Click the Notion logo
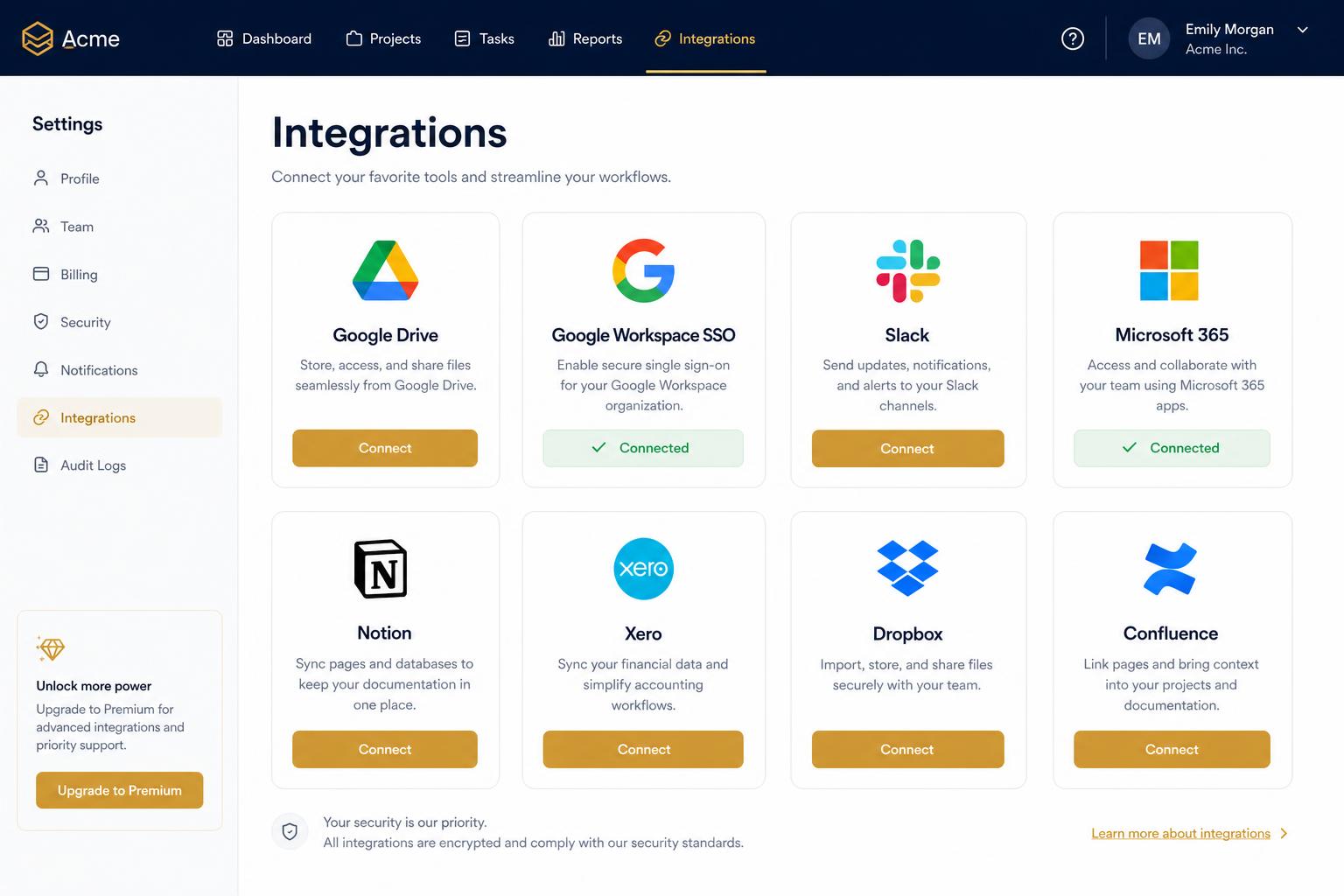Viewport: 1344px width, 896px height. [381, 569]
